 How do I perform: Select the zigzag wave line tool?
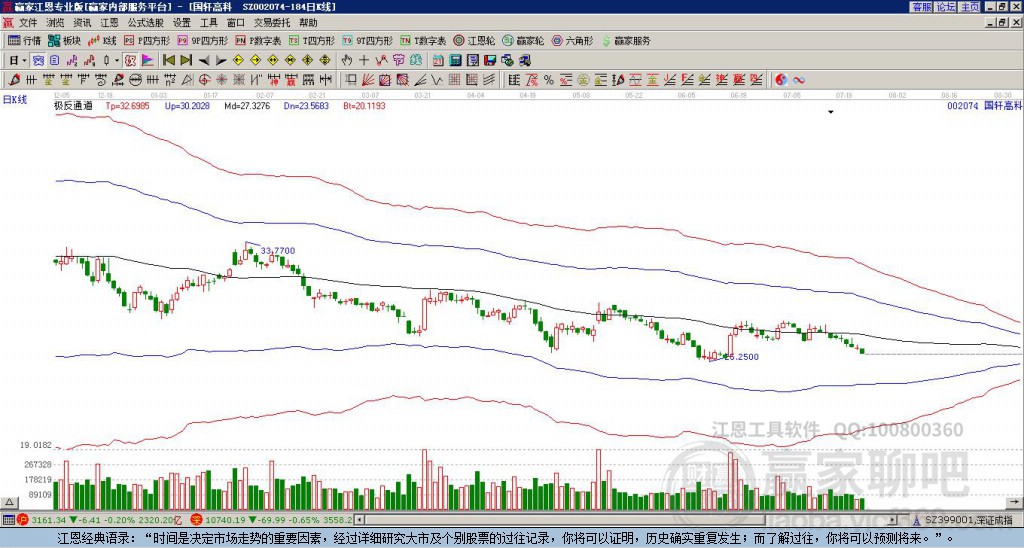pyautogui.click(x=437, y=80)
